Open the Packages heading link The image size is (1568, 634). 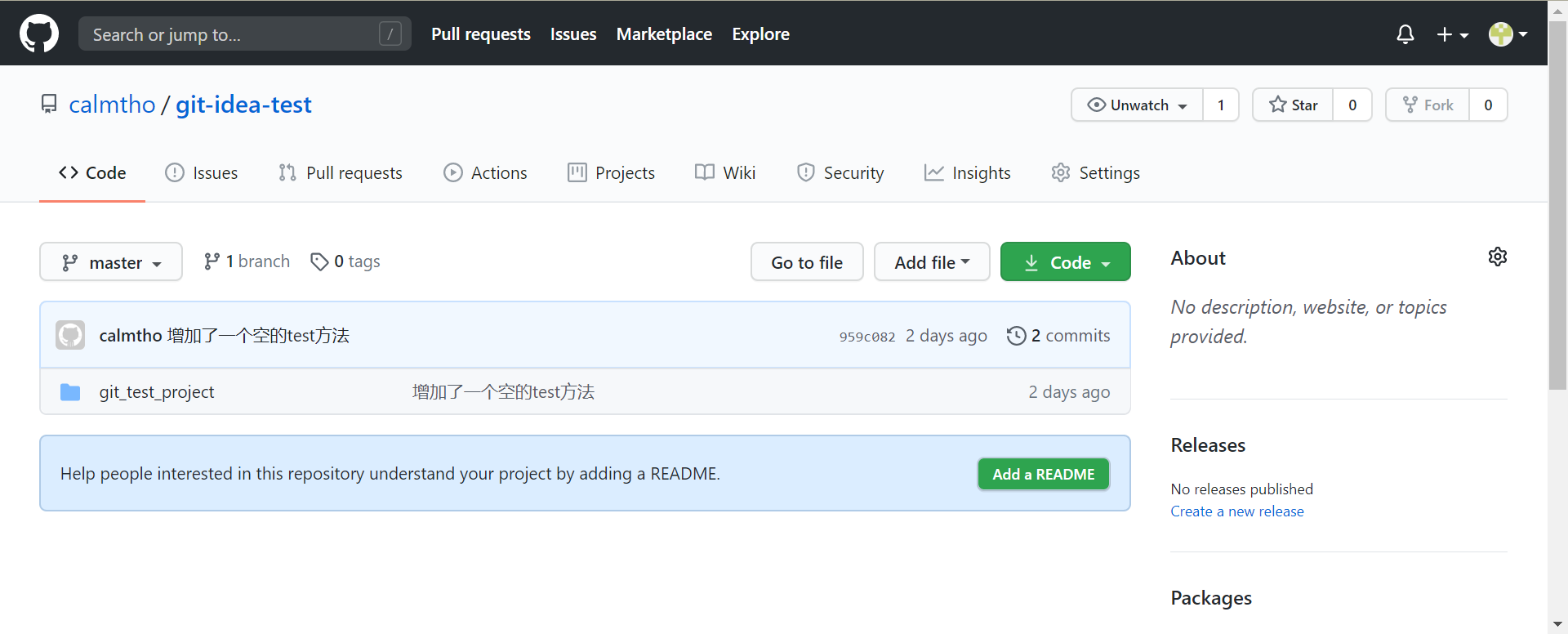1211,598
